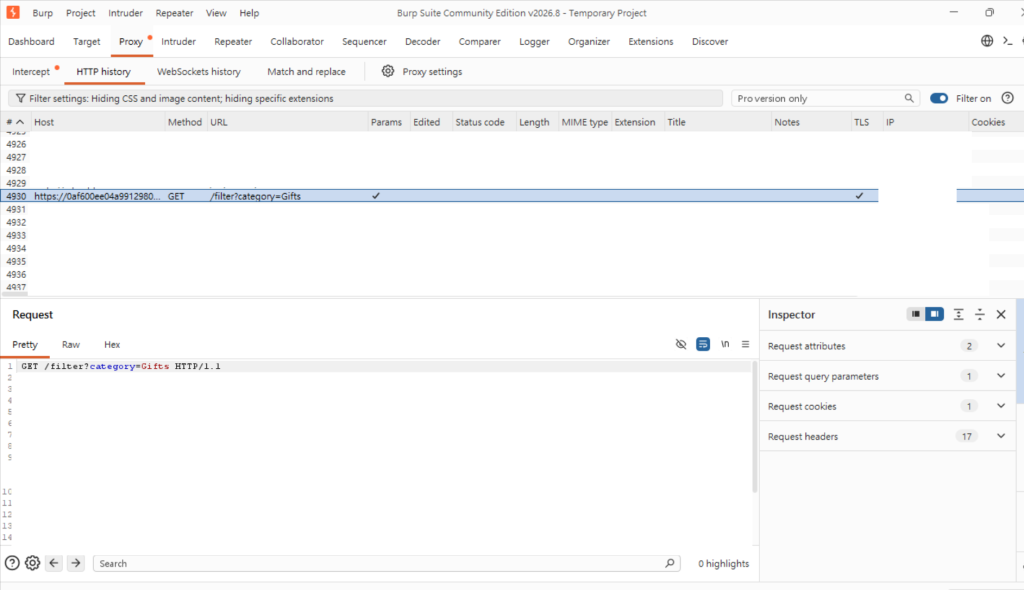This screenshot has width=1024, height=590.
Task: Switch request view to Raw tab
Action: pos(71,344)
